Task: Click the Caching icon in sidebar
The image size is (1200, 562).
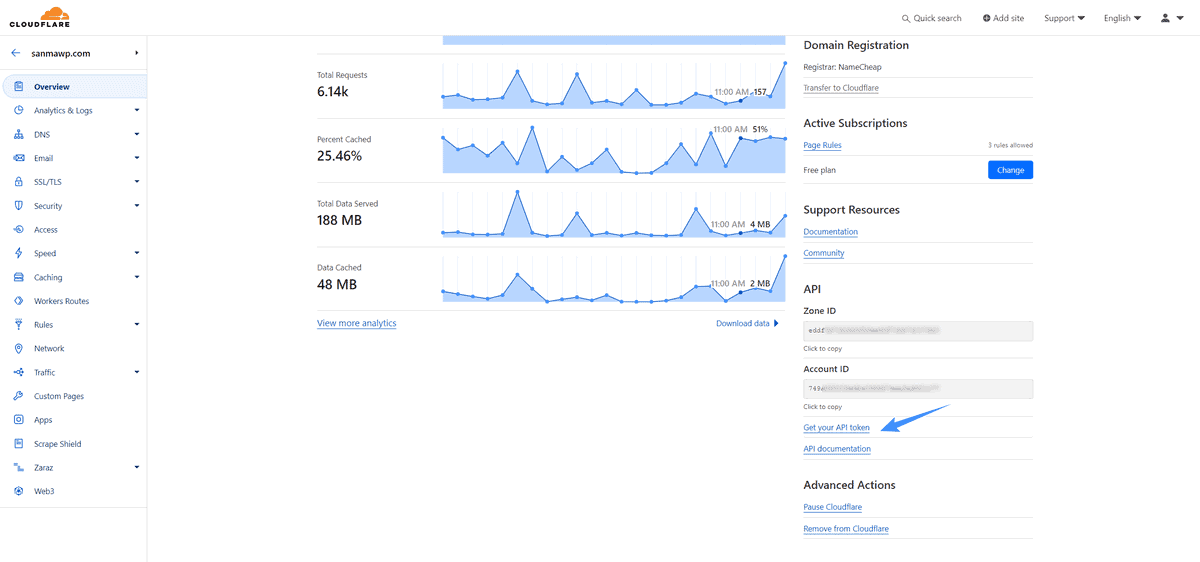Action: tap(19, 277)
